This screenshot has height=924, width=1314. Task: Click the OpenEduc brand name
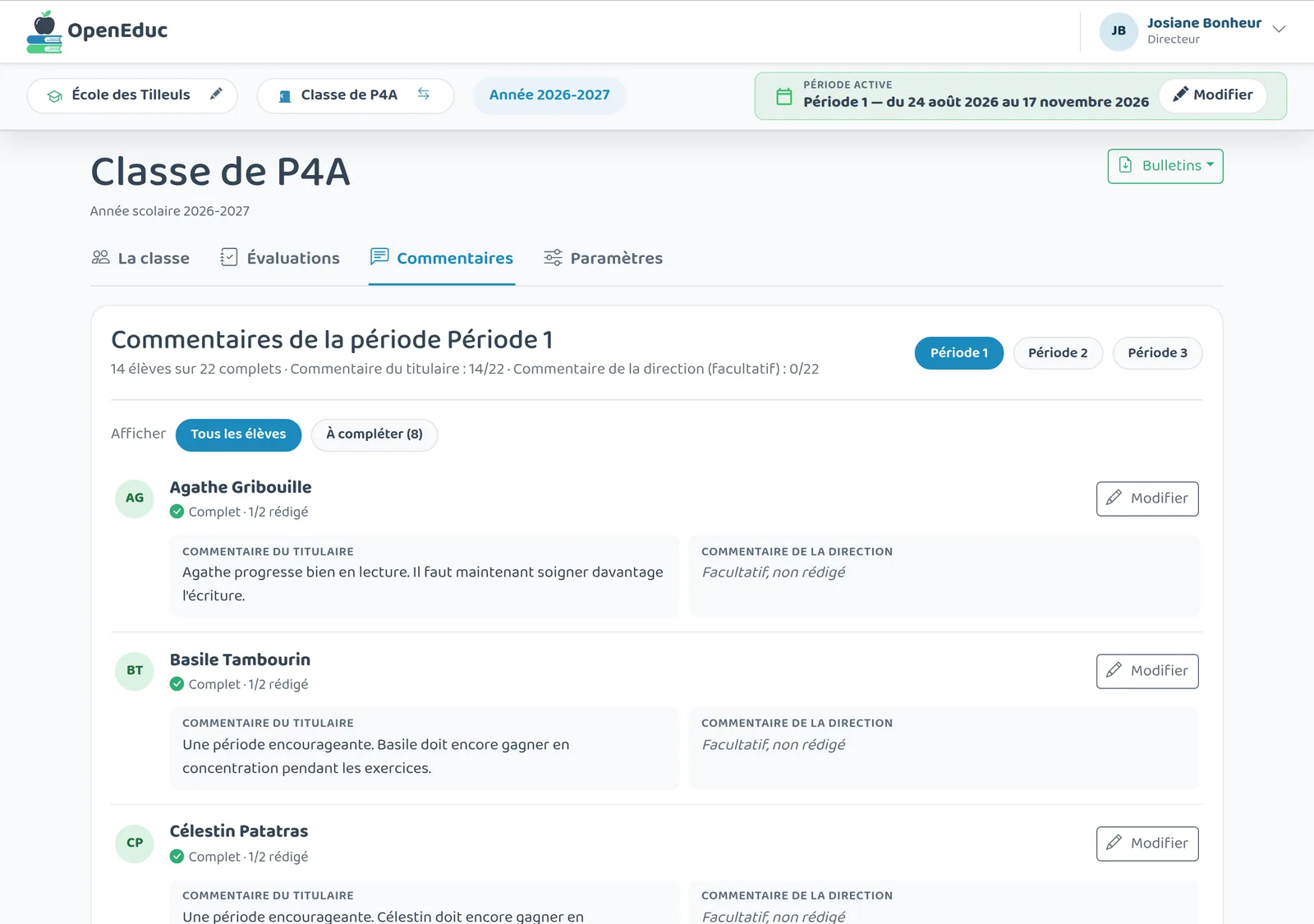pos(117,31)
